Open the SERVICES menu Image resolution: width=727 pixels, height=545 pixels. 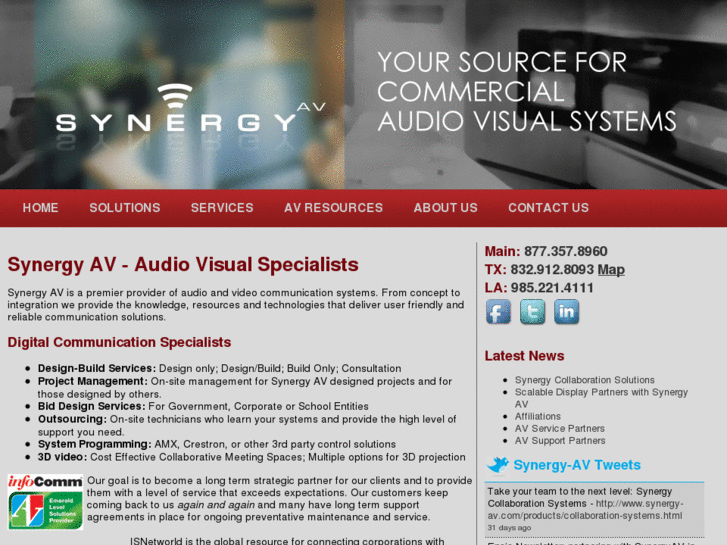click(x=222, y=208)
